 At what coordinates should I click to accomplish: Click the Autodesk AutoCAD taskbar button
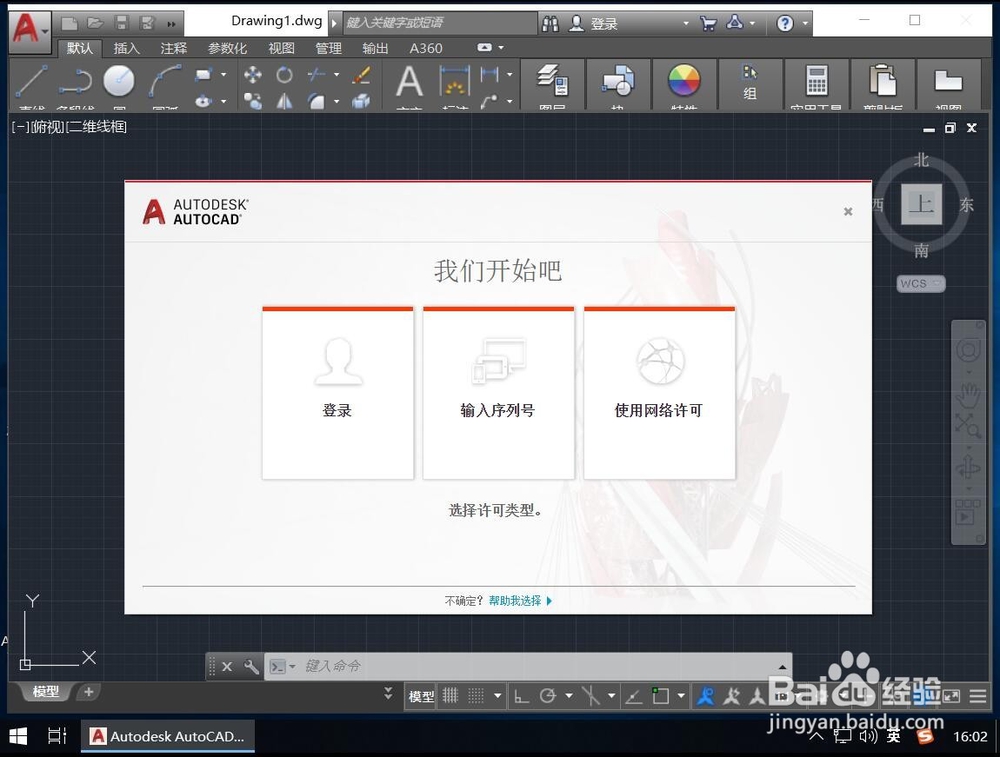tap(167, 737)
